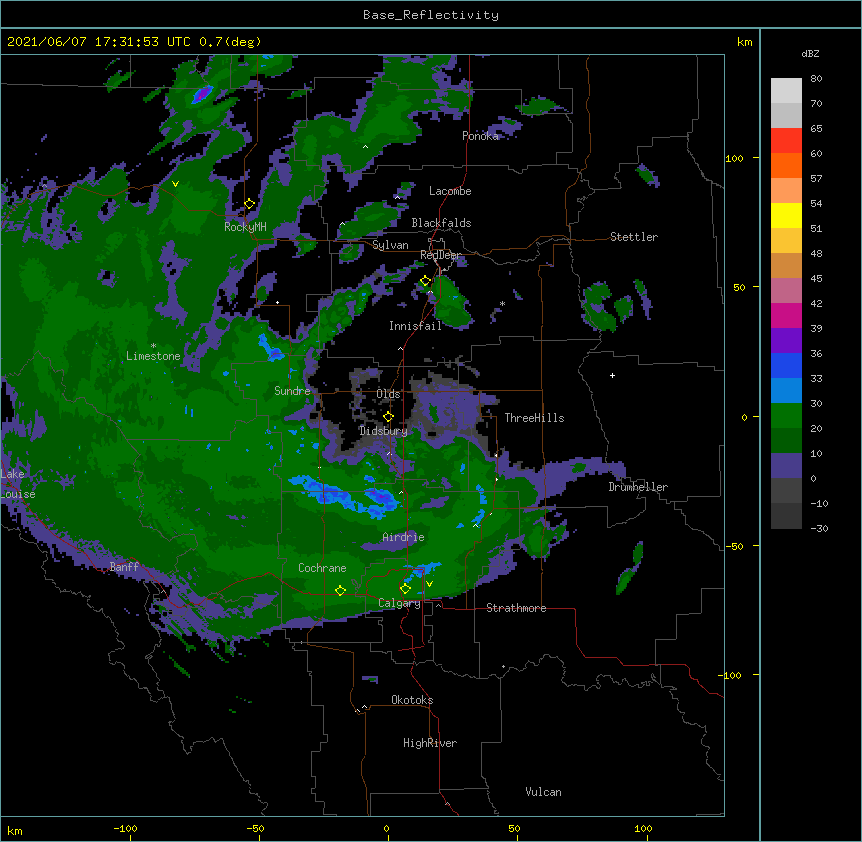862x842 pixels.
Task: Click the RedDeer city label
Action: point(440,255)
